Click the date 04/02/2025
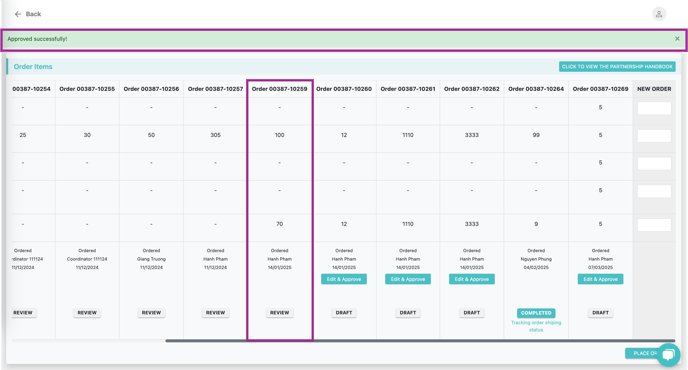The height and width of the screenshot is (370, 688). point(536,267)
